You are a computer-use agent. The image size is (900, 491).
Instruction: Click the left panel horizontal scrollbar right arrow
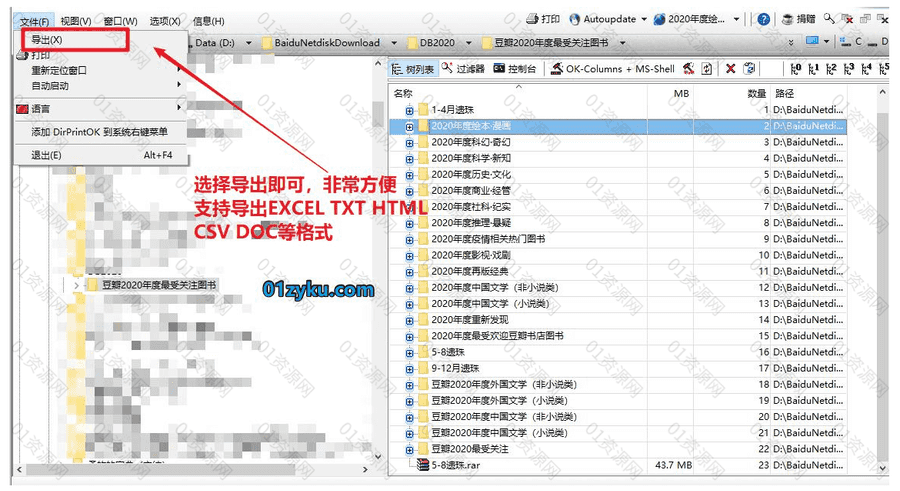point(365,470)
